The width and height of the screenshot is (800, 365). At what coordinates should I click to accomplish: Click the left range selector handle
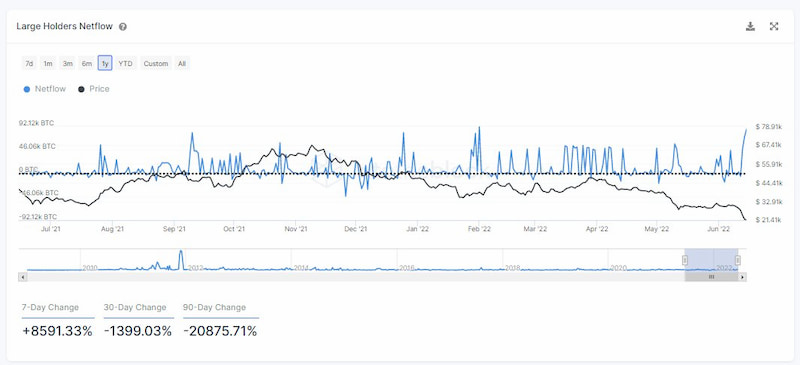[685, 260]
